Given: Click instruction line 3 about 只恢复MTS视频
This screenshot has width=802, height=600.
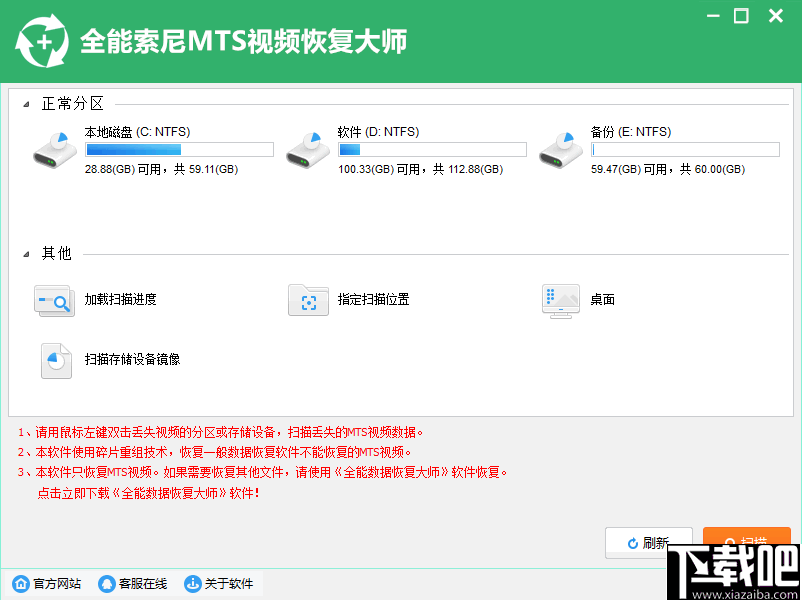Looking at the screenshot, I should tap(263, 473).
